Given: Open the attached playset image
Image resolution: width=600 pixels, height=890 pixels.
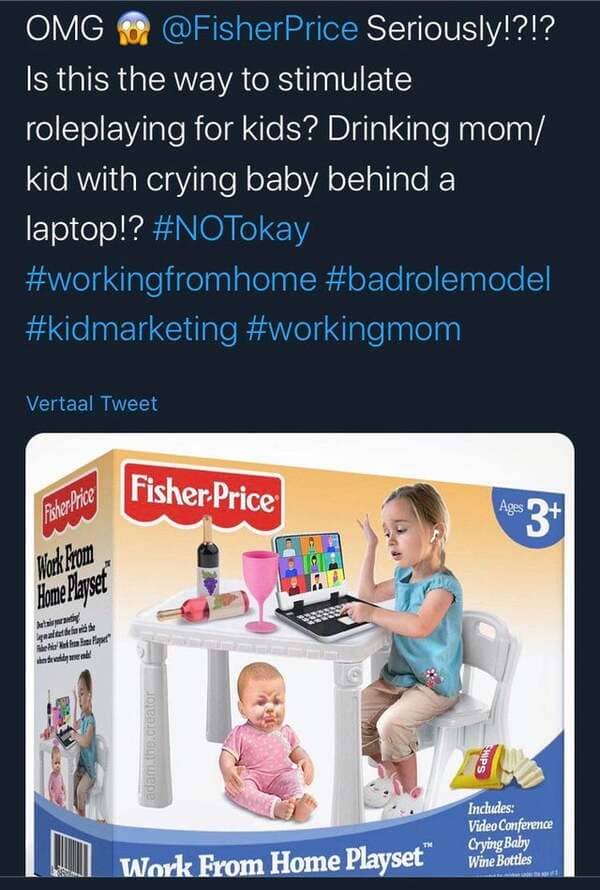Looking at the screenshot, I should (300, 654).
